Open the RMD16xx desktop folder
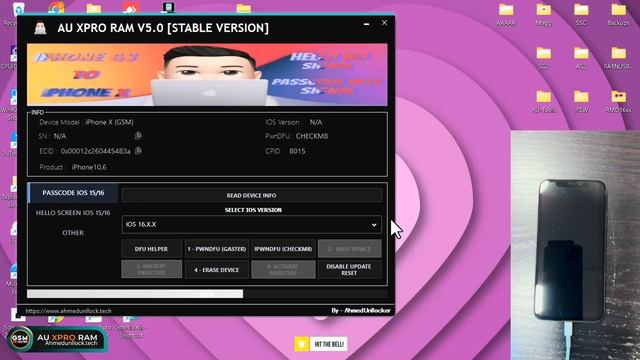The width and height of the screenshot is (640, 360). coord(618,101)
